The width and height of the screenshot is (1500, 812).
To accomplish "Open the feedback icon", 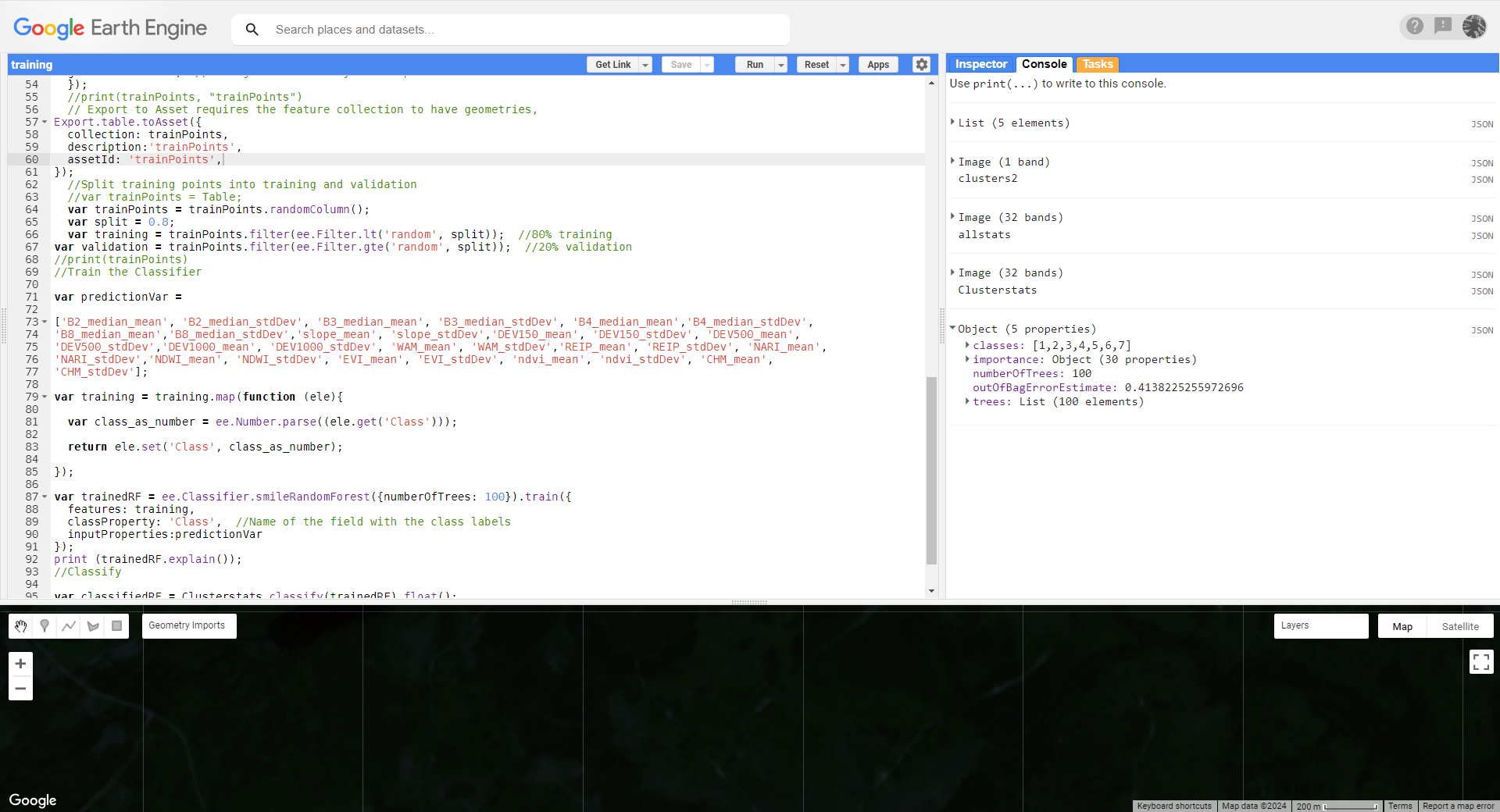I will click(x=1443, y=26).
